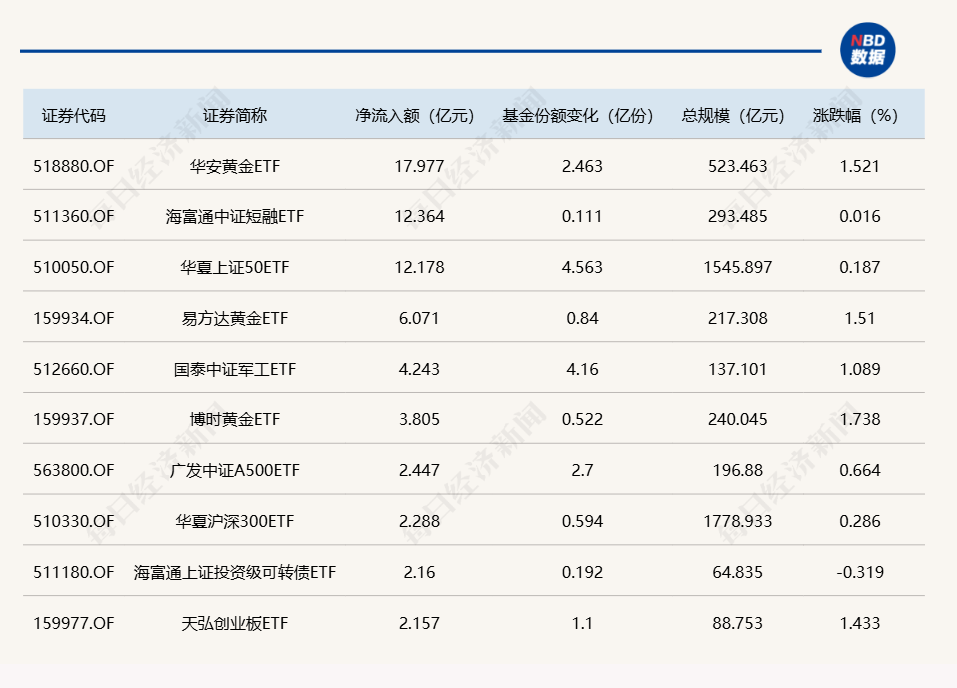The width and height of the screenshot is (957, 688).
Task: Click 海富通上证投资级可转债ETF name
Action: (235, 572)
